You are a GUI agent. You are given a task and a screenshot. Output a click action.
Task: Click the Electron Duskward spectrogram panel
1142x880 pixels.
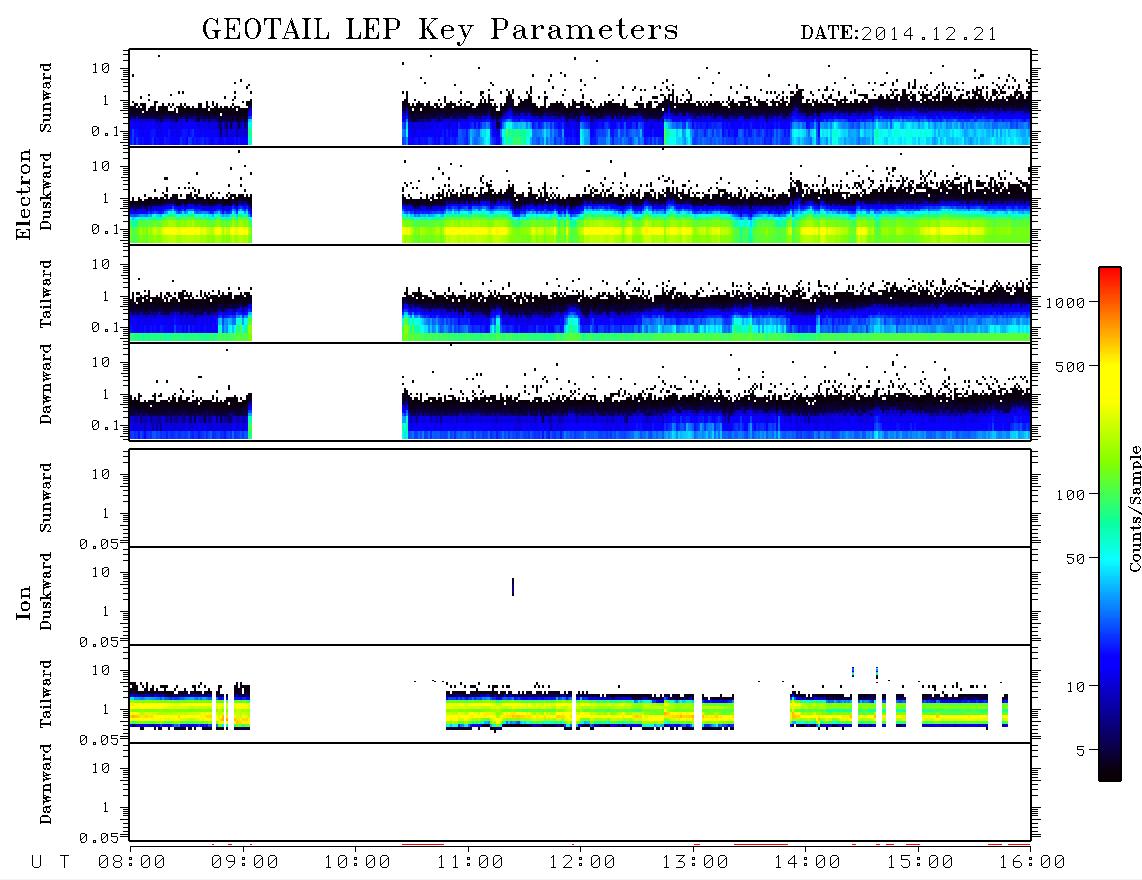[x=580, y=195]
